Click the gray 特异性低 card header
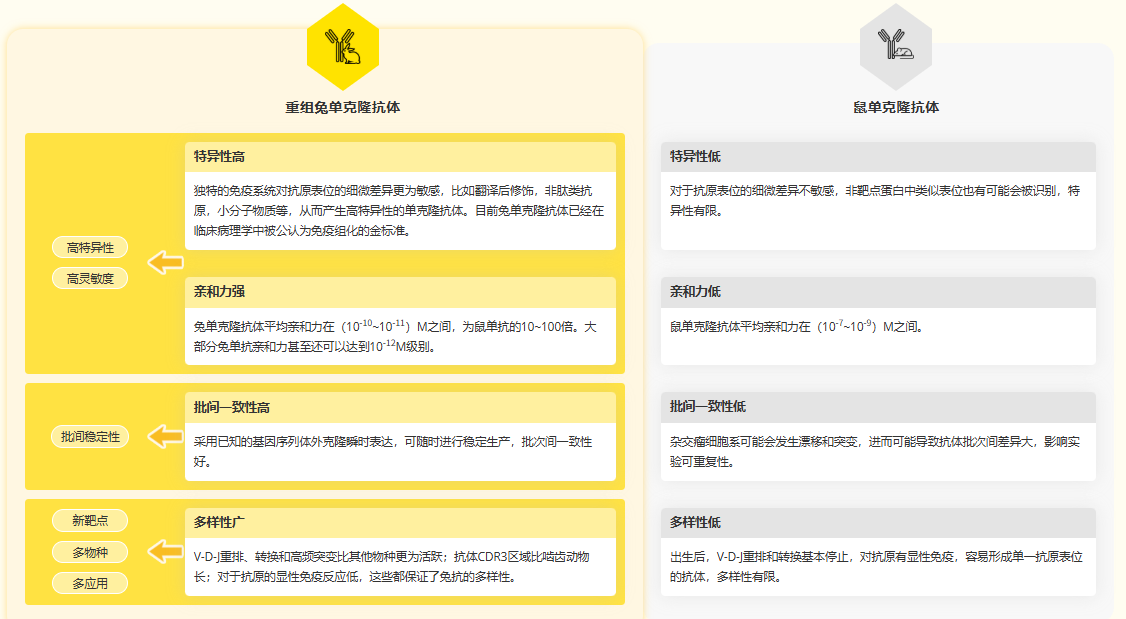The height and width of the screenshot is (619, 1126). click(x=878, y=157)
